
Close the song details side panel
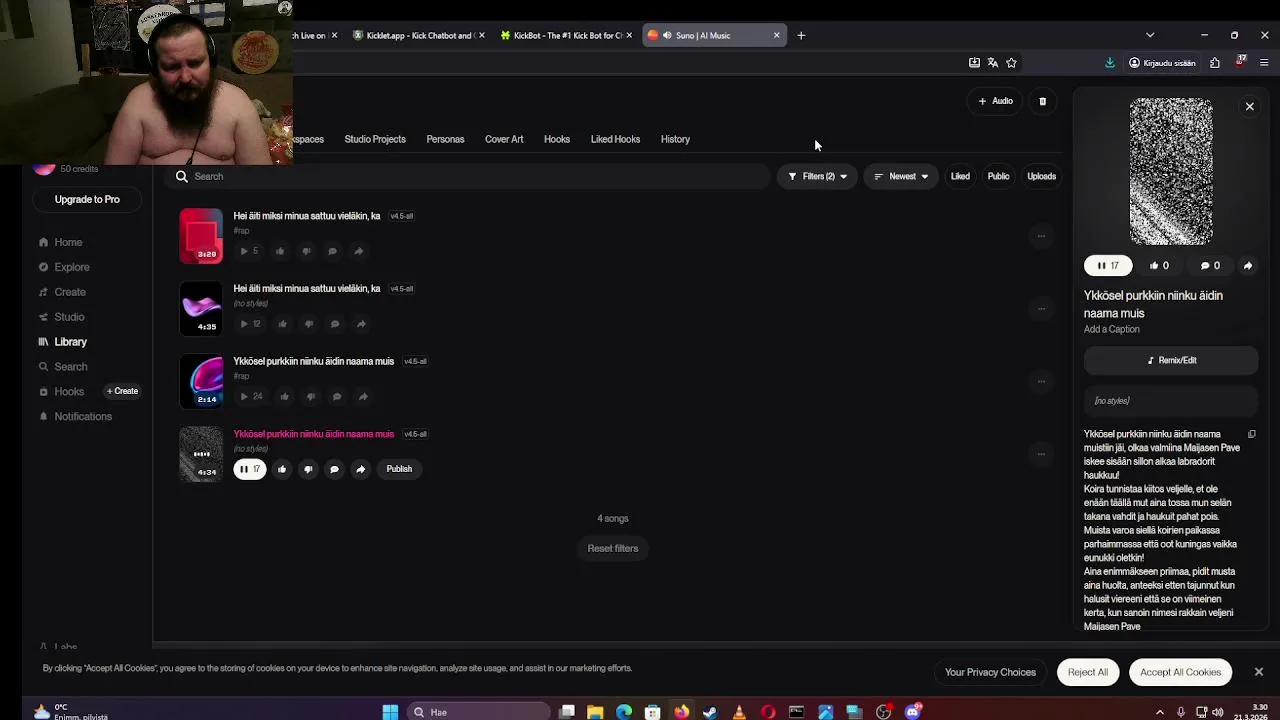tap(1249, 106)
